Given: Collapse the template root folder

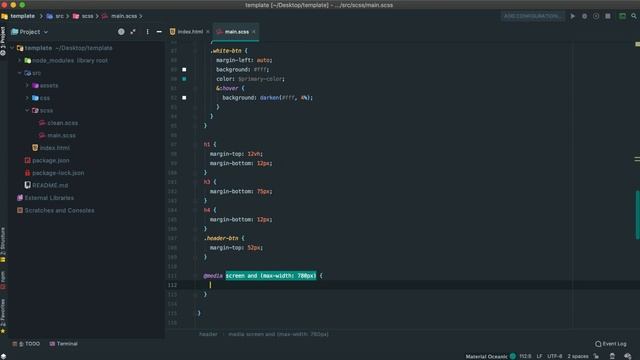Looking at the screenshot, I should pos(12,48).
